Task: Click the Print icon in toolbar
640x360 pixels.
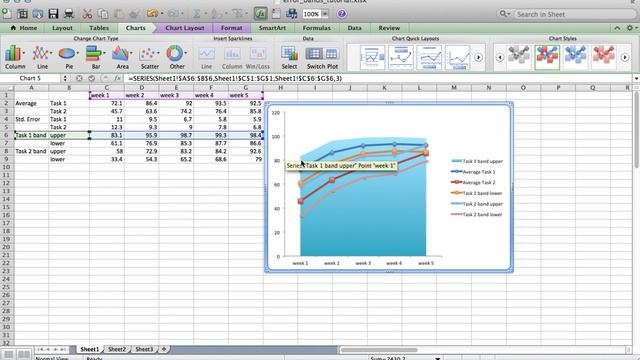Action: pos(69,14)
